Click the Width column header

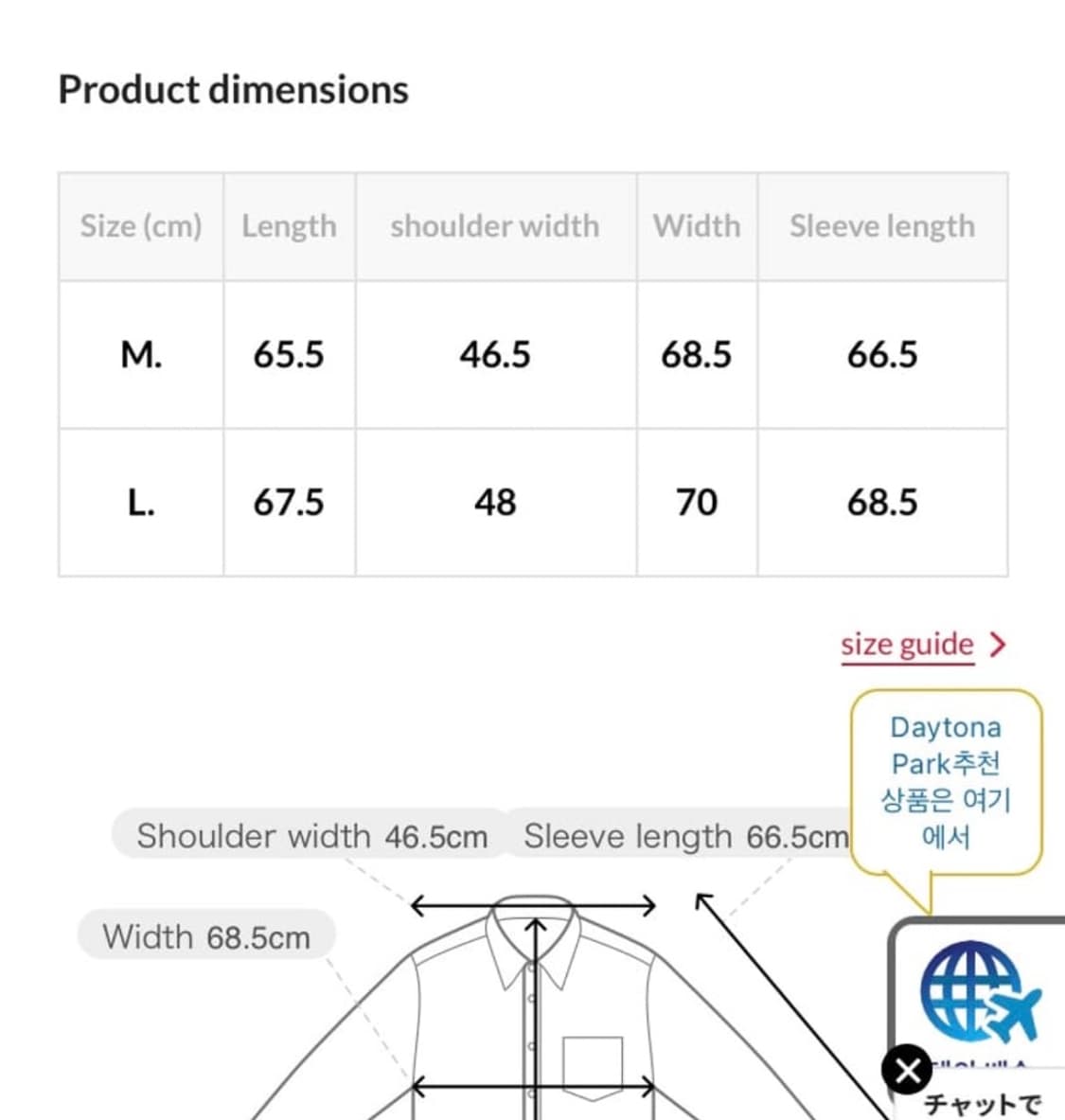(x=697, y=226)
